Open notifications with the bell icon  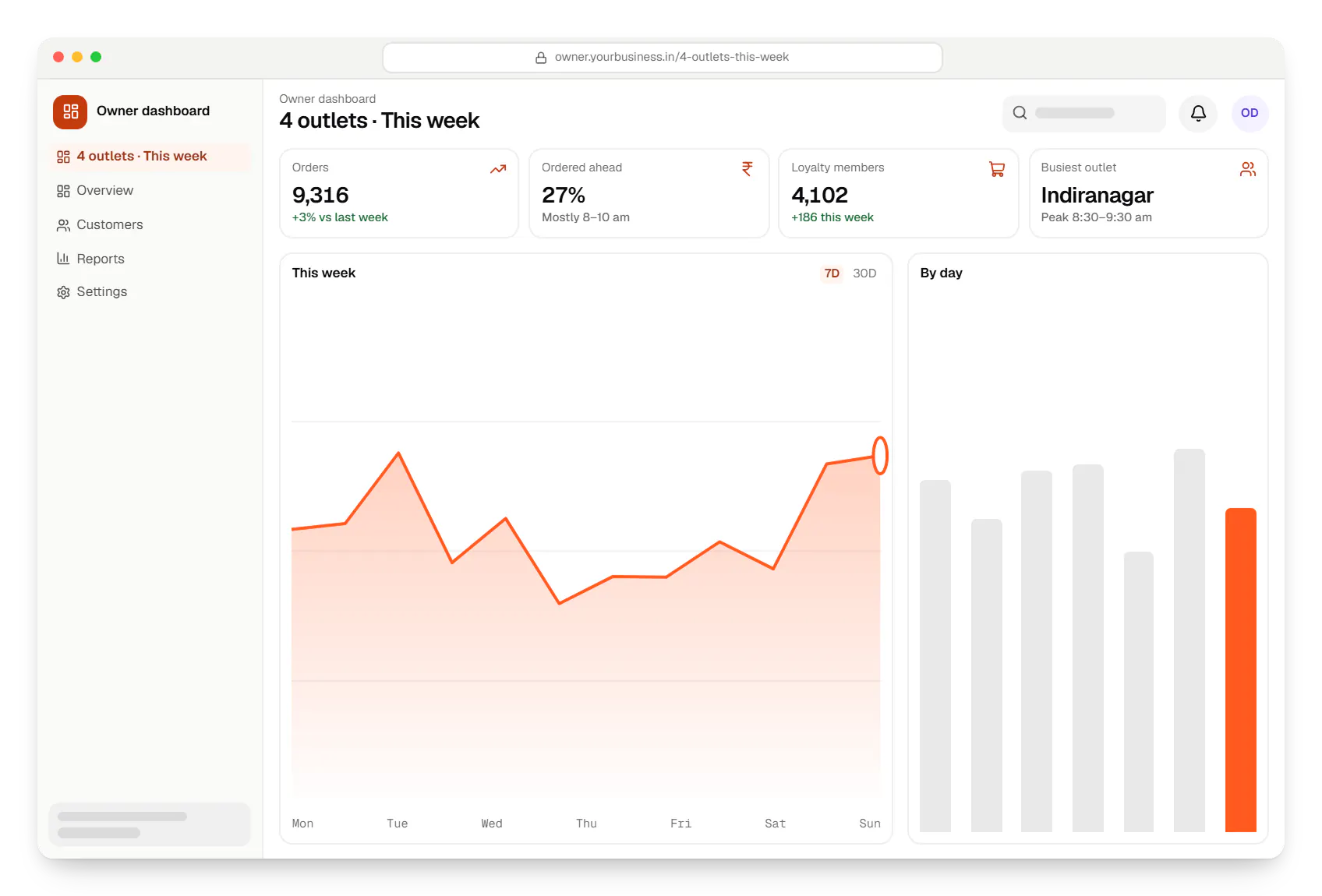1198,113
